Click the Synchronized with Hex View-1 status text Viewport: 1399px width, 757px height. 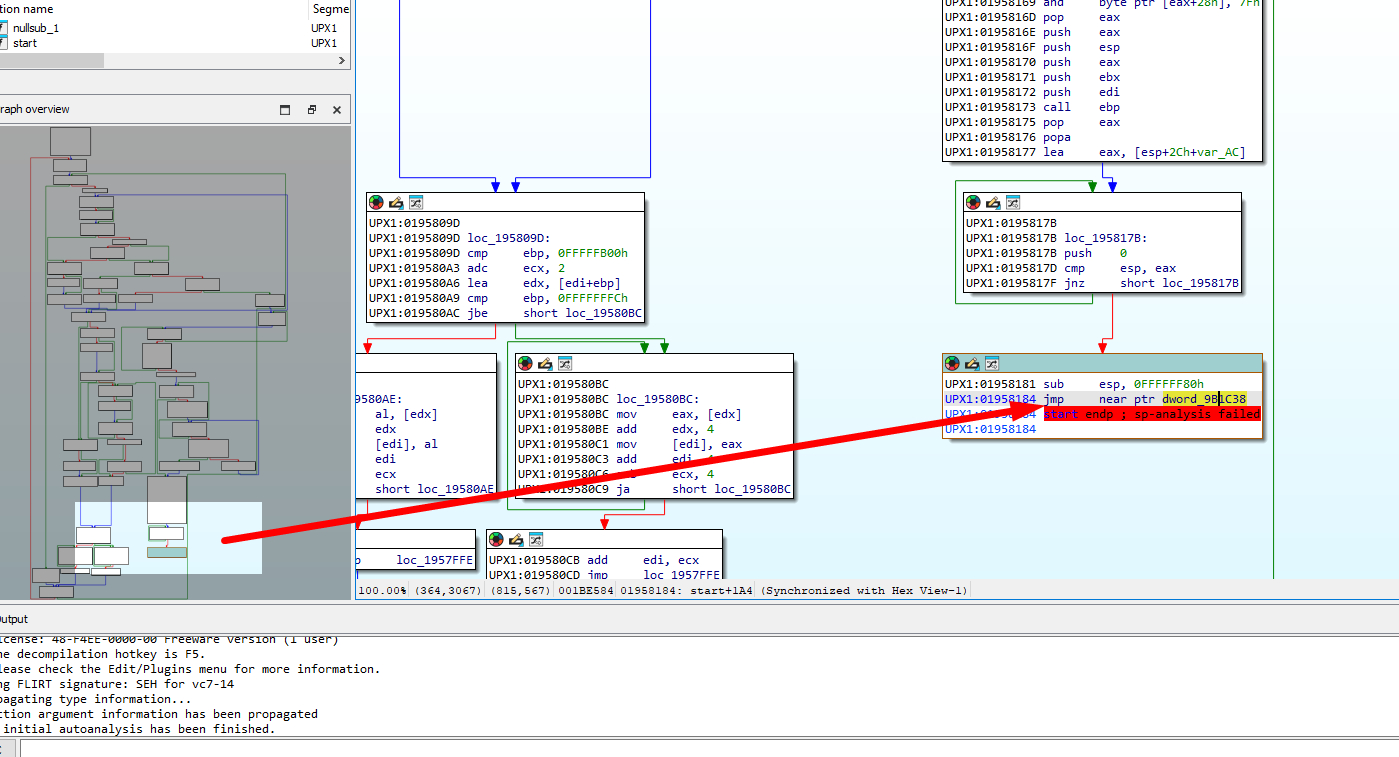(x=864, y=590)
